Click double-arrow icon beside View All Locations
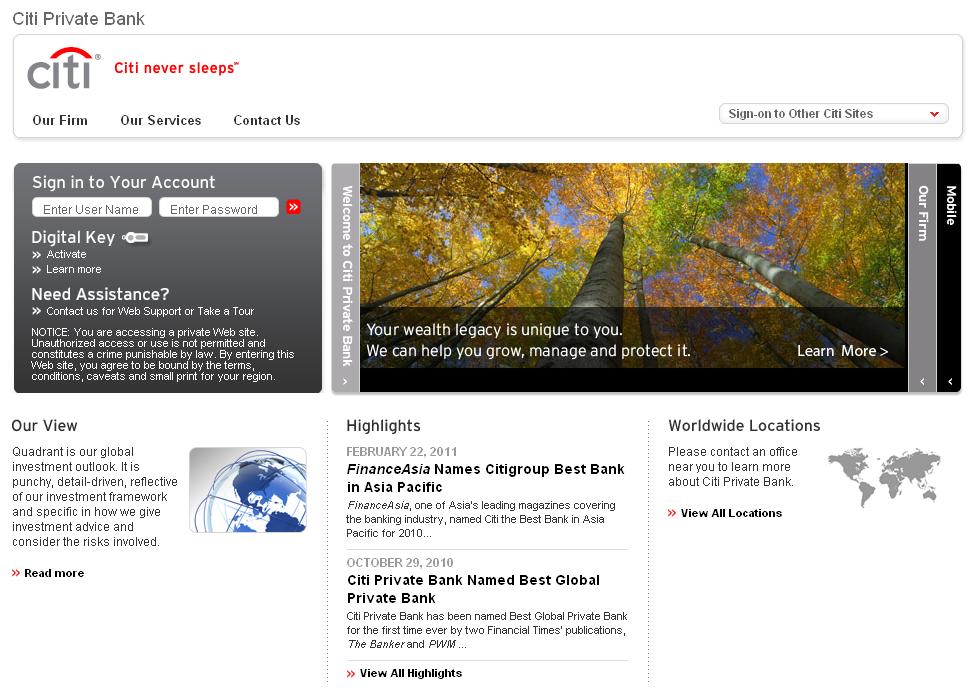 [672, 513]
